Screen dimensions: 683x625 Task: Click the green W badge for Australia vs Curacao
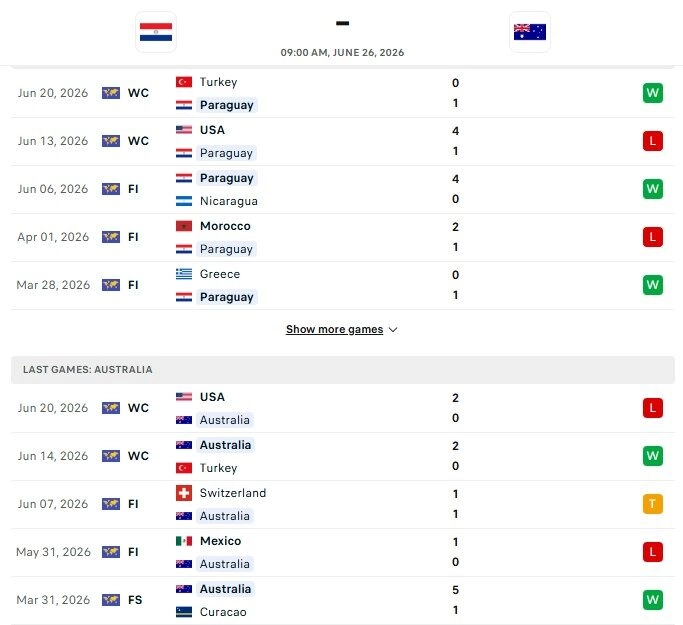point(653,600)
